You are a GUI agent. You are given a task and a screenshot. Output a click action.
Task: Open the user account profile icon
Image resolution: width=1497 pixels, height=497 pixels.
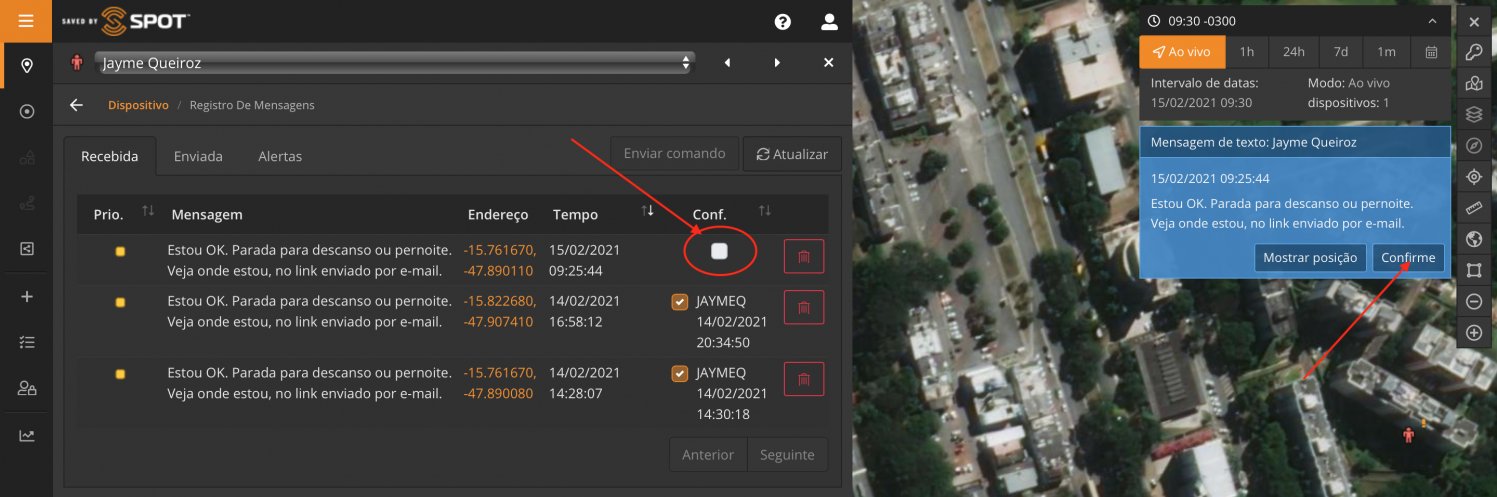[829, 22]
